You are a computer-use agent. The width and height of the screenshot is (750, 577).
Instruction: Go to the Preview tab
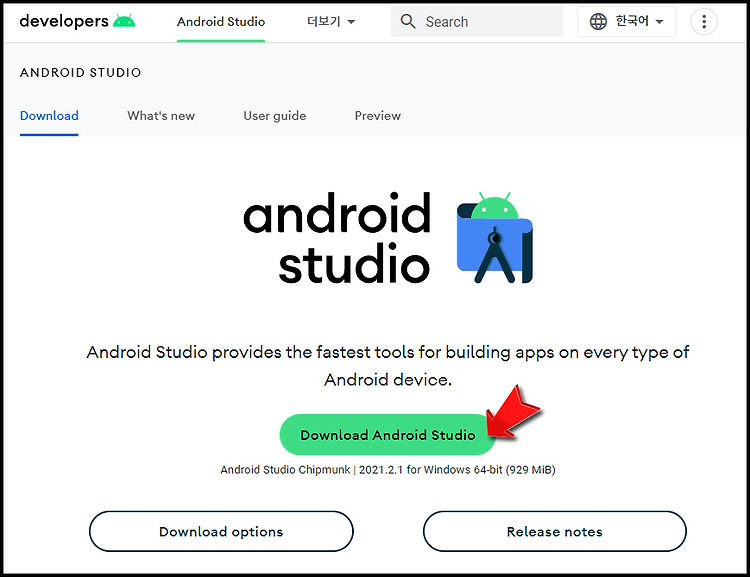click(377, 116)
